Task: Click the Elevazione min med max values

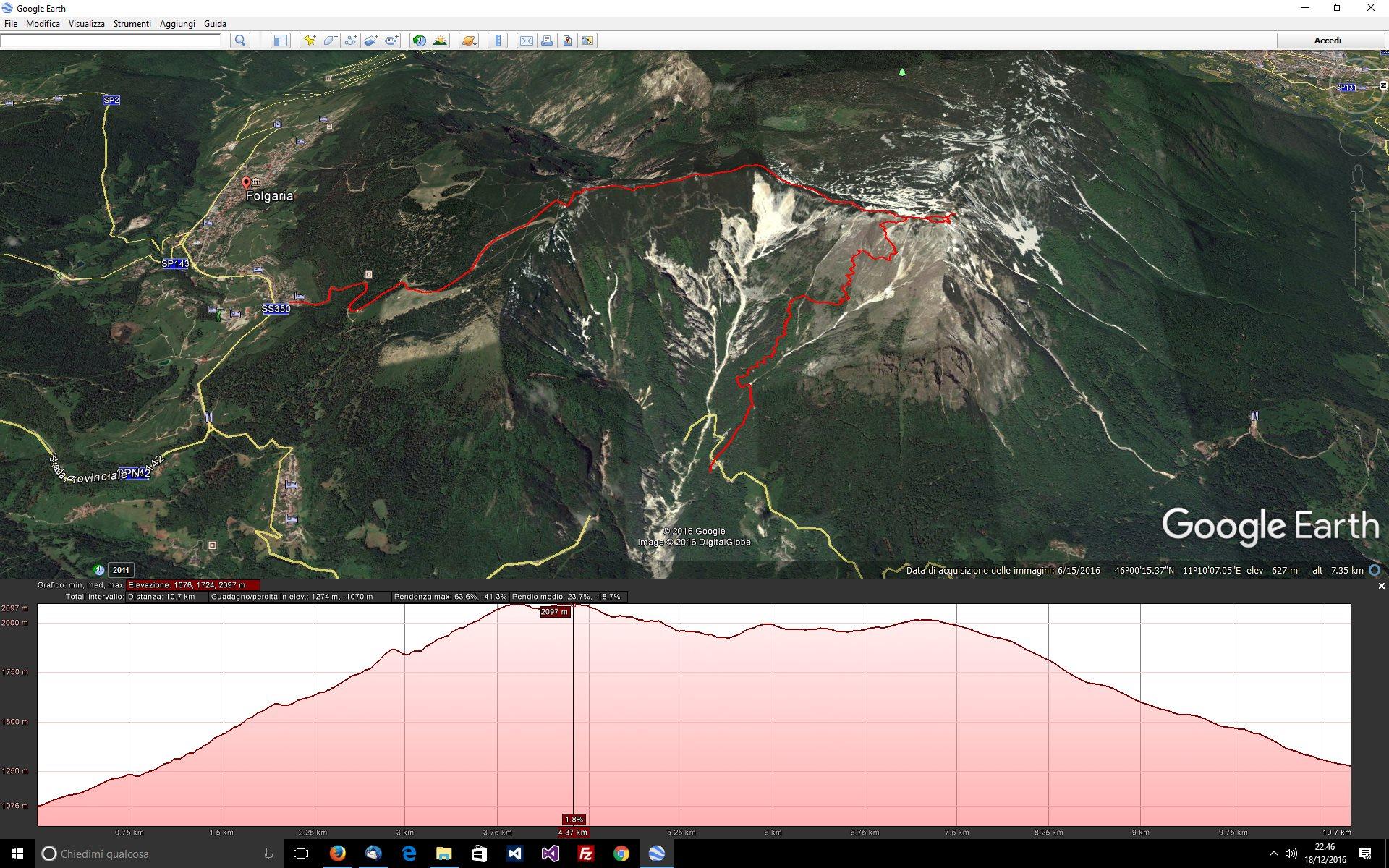Action: pos(192,585)
